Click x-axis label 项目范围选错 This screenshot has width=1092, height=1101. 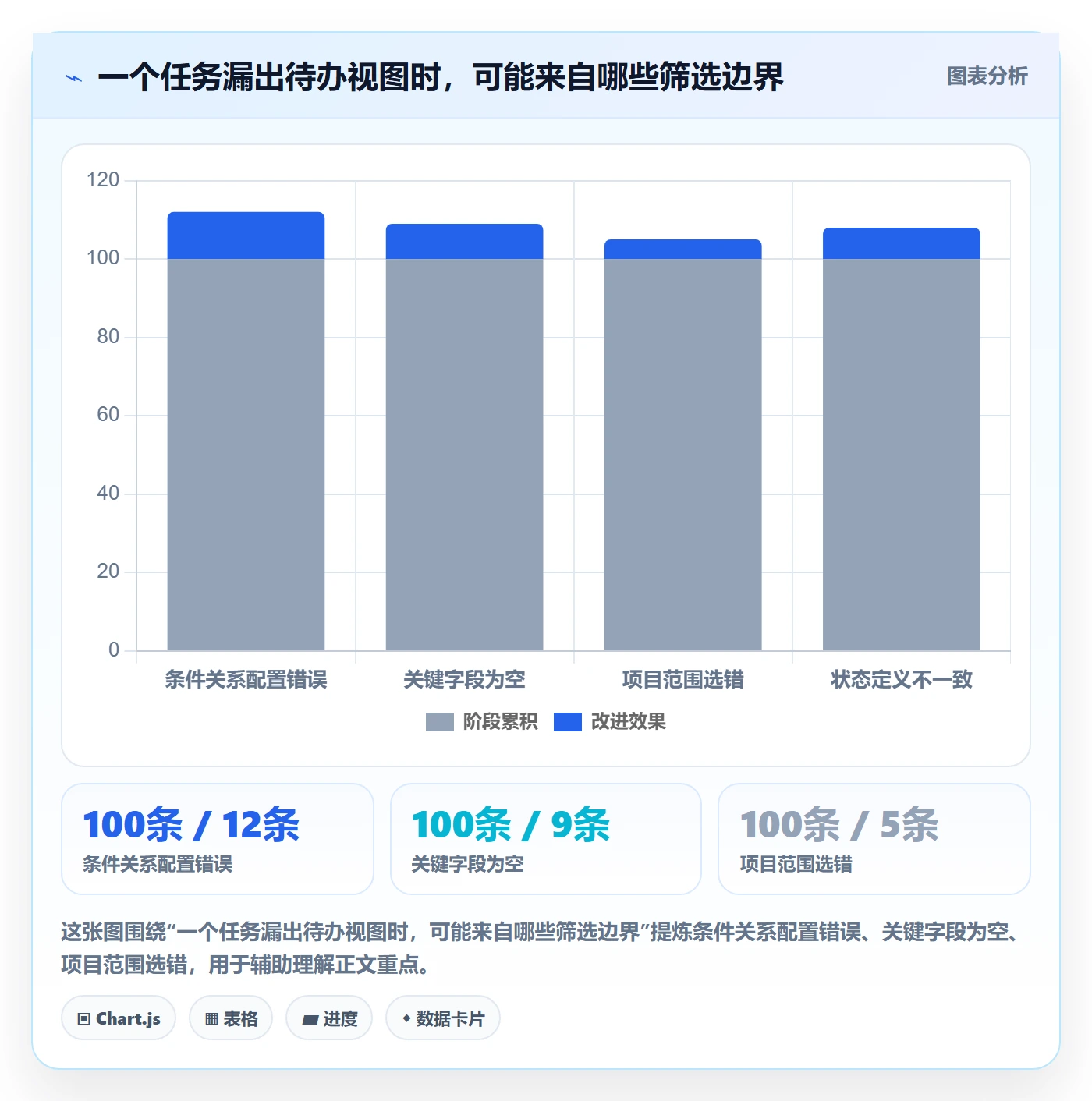[x=682, y=680]
